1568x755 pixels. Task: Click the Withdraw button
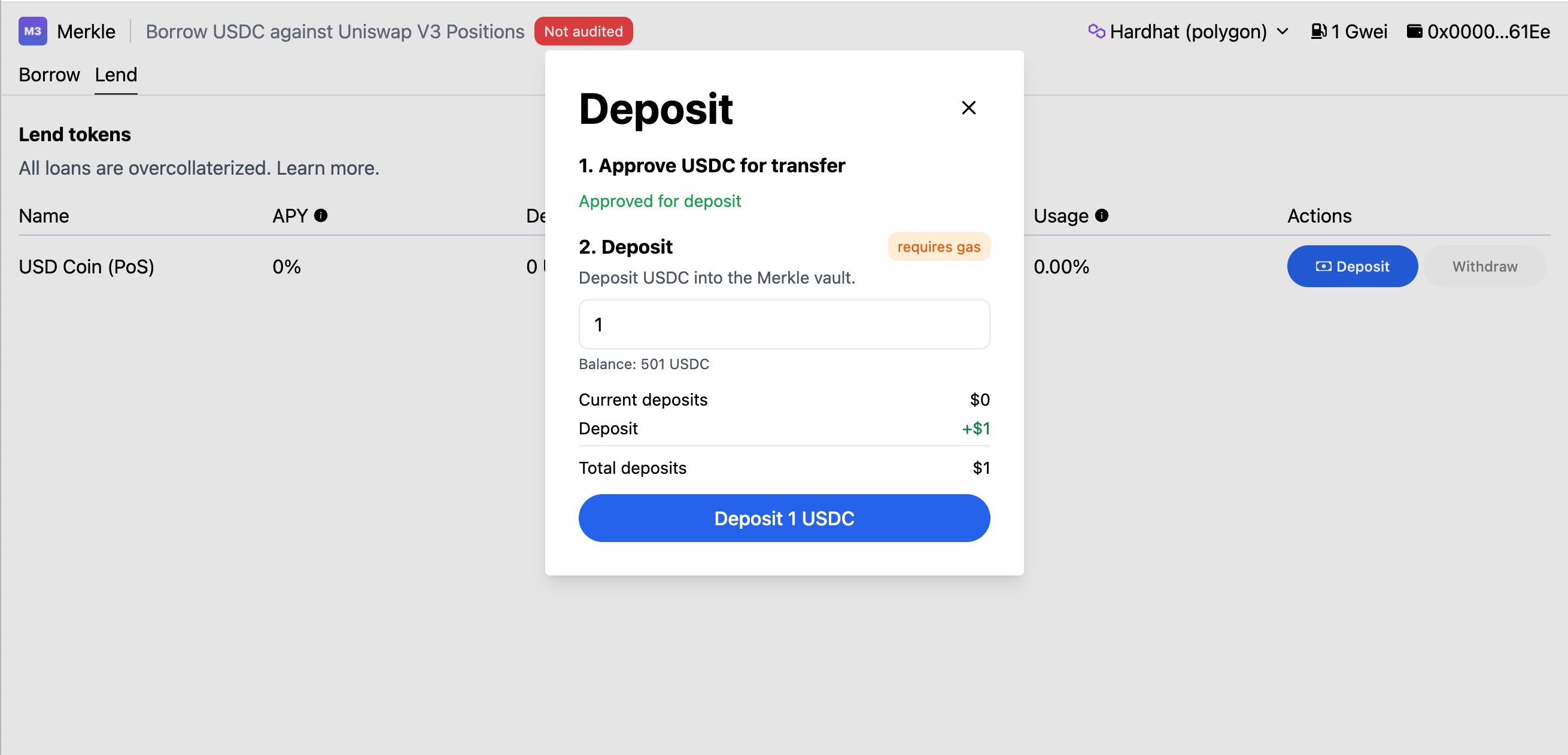(1485, 266)
